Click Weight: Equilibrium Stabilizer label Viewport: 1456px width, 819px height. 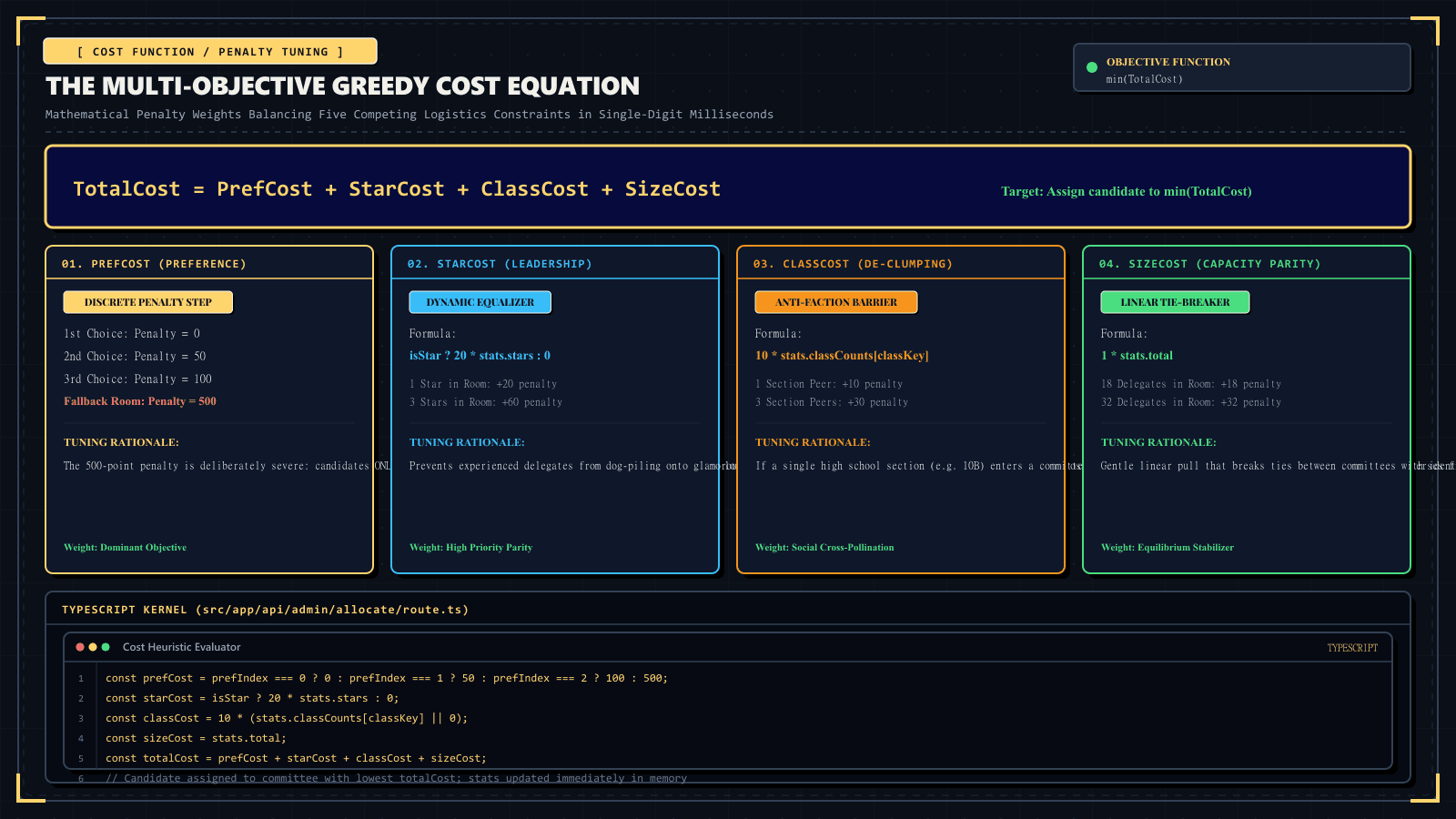(1168, 548)
